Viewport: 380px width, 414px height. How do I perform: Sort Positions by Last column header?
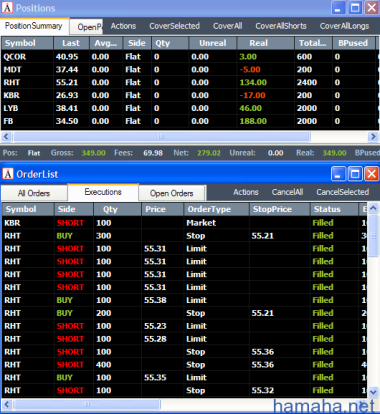click(x=71, y=43)
